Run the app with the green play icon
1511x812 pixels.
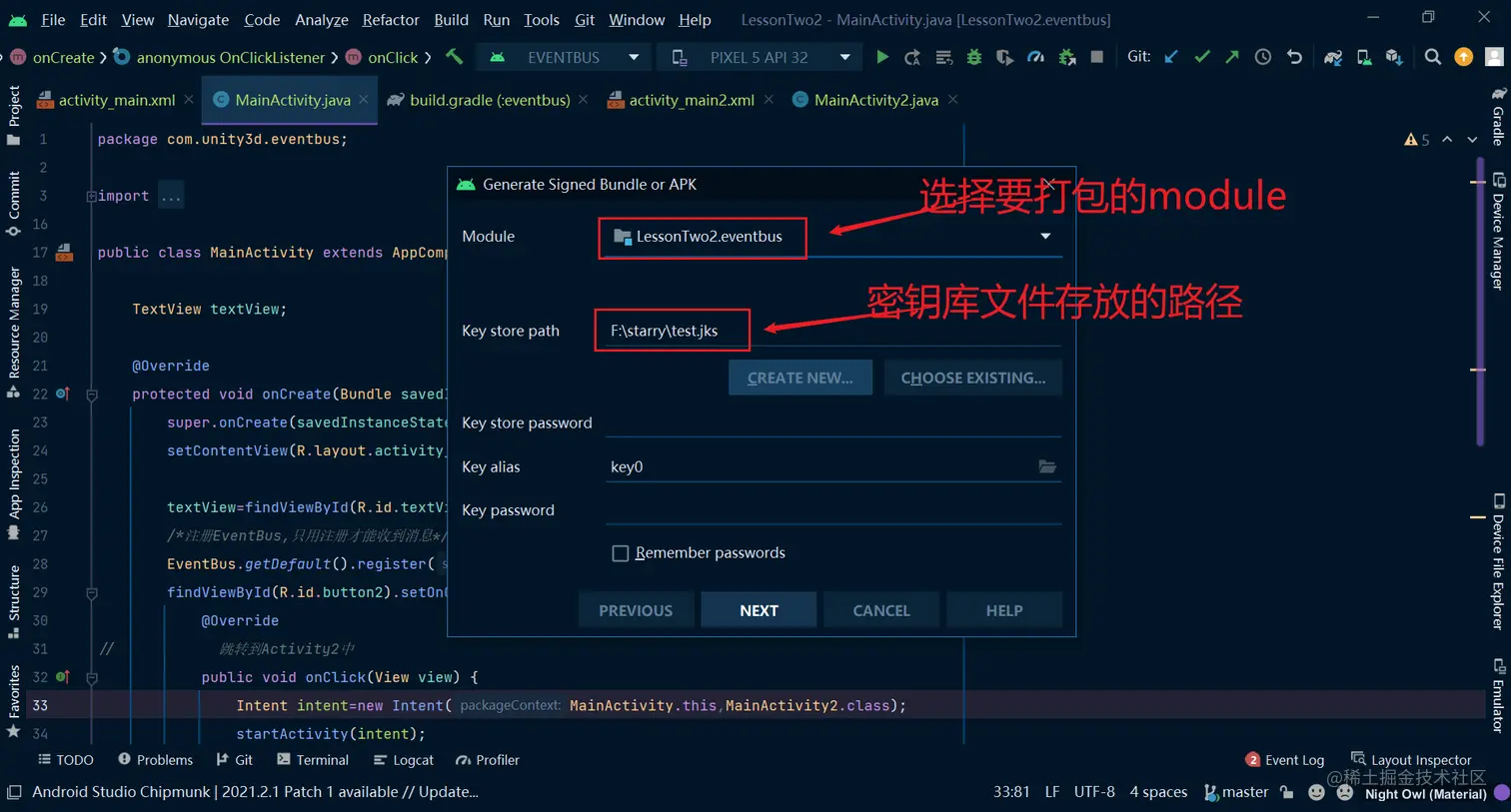(882, 57)
